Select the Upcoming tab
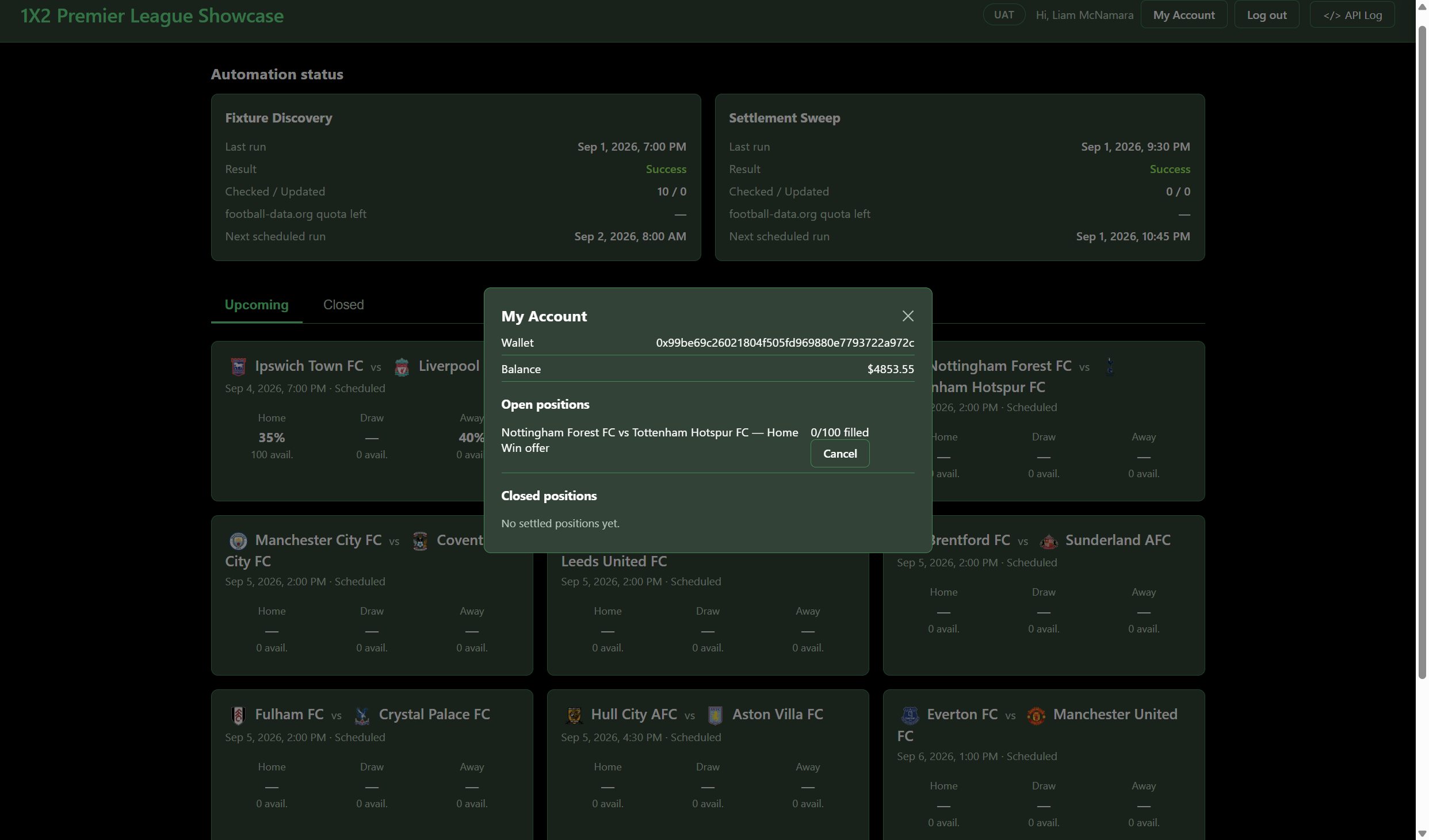 coord(257,305)
